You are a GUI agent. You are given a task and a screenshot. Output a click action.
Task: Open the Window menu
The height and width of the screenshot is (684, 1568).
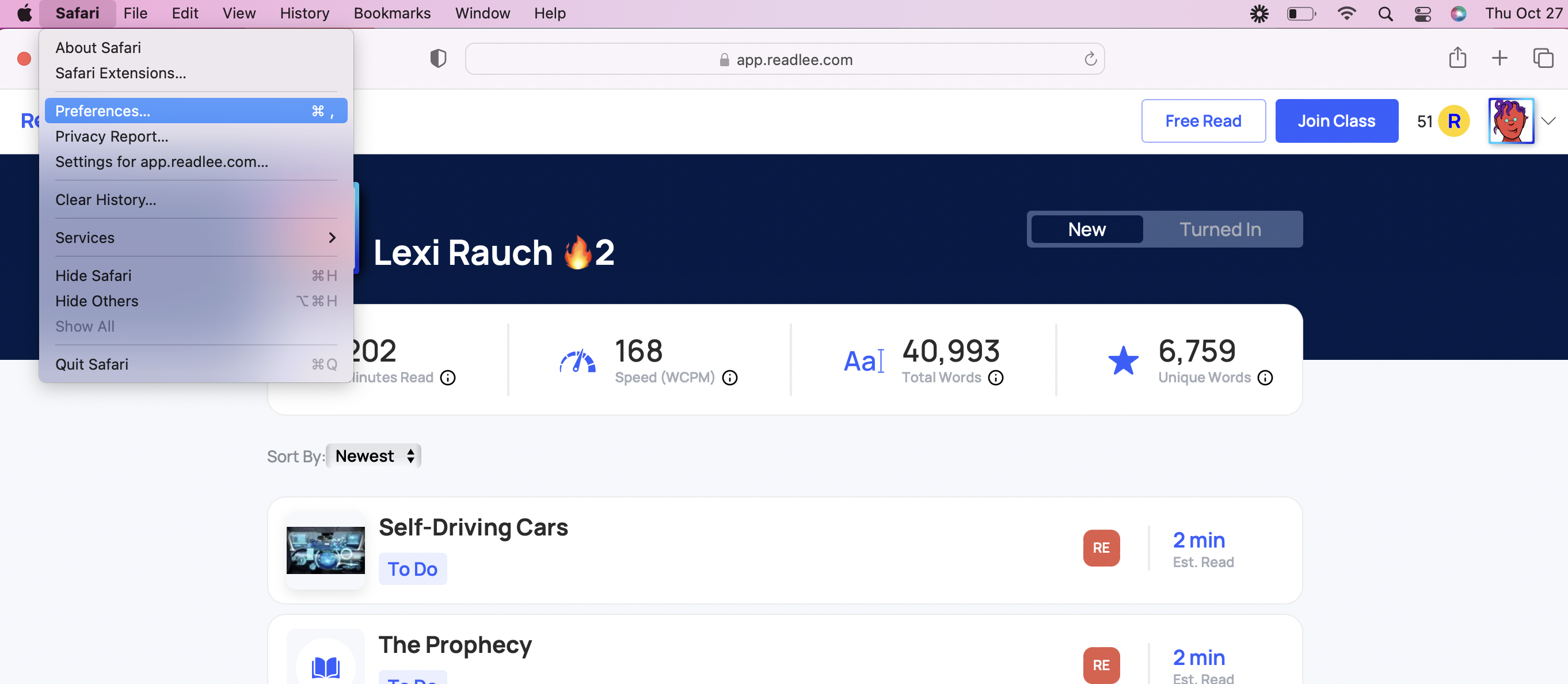tap(482, 13)
